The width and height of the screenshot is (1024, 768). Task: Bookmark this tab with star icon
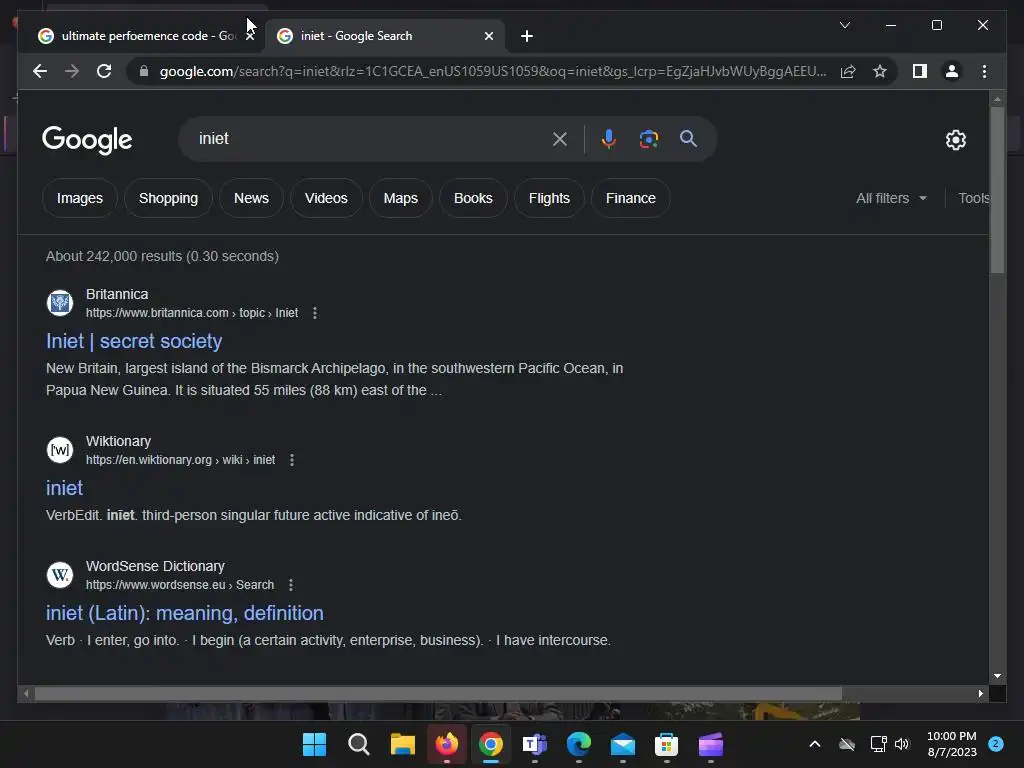[880, 71]
